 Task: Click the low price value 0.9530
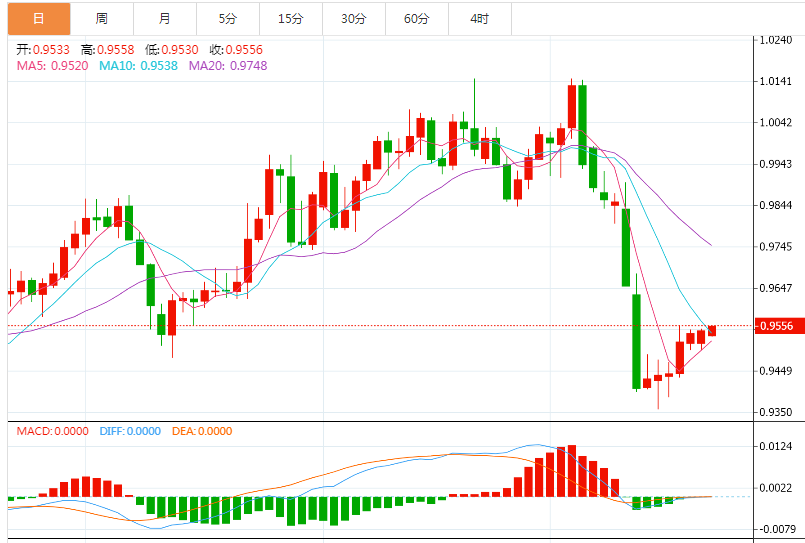(x=180, y=50)
